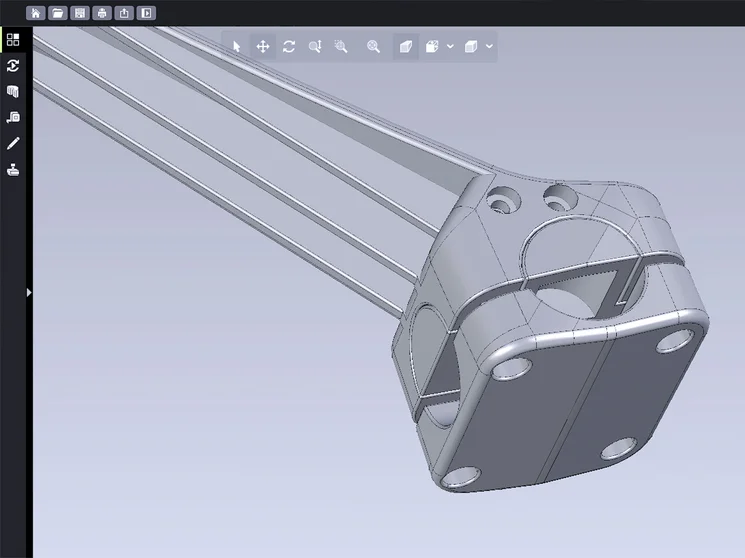Choose the arrow select pointer tool
Screen dimensions: 745x558
tap(237, 47)
